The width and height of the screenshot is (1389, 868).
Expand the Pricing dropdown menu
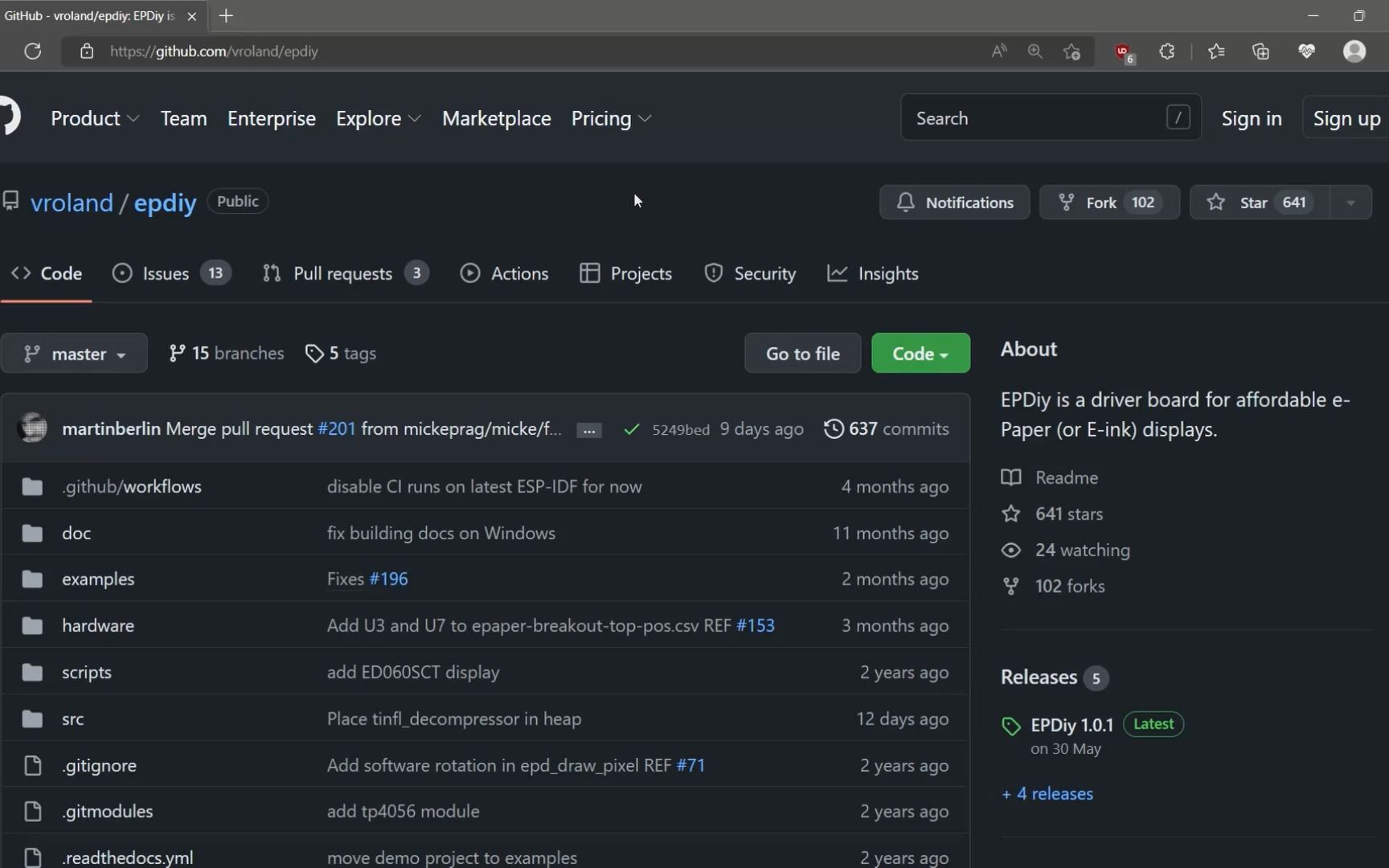[x=611, y=118]
